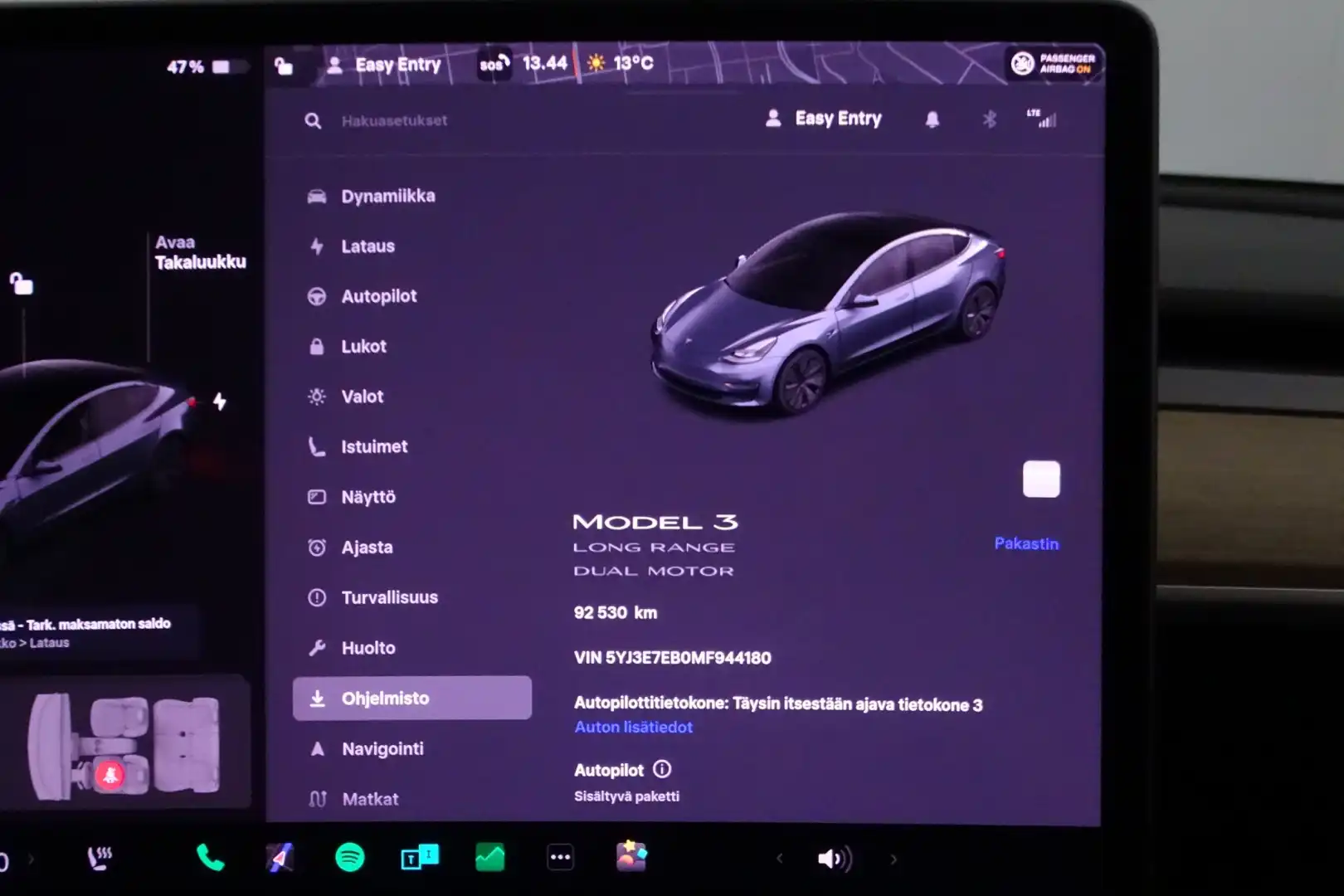Launch the rocket app icon in dock

tap(280, 858)
